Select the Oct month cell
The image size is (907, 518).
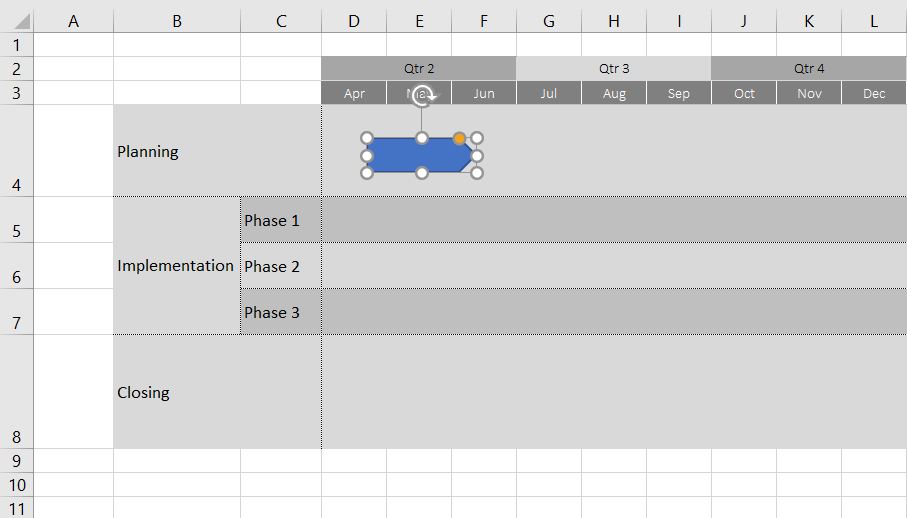744,93
